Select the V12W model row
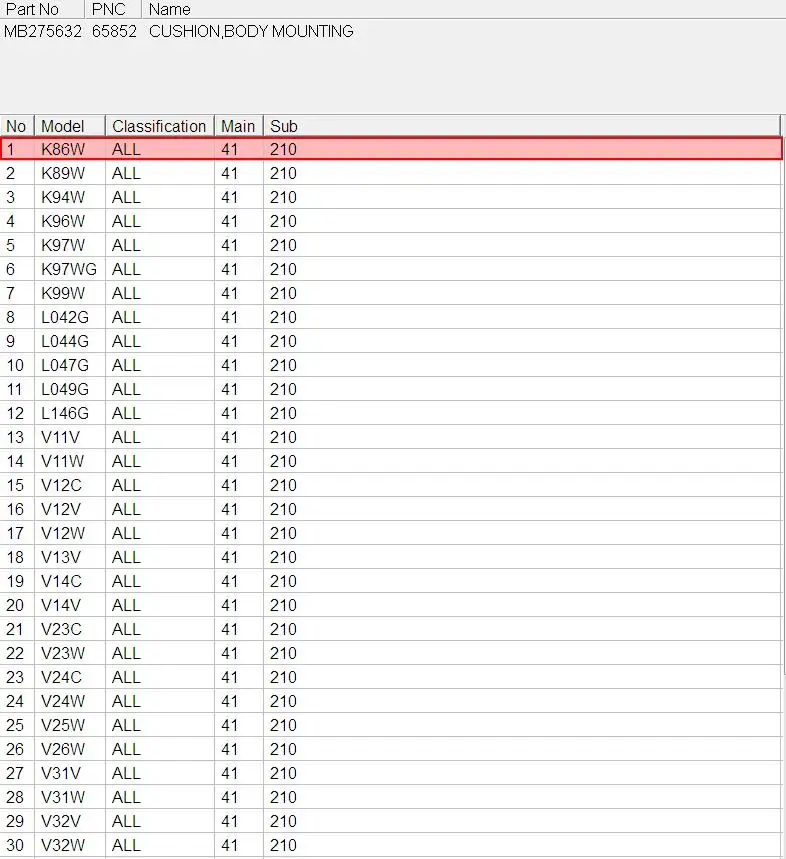The width and height of the screenshot is (786, 859). [391, 533]
